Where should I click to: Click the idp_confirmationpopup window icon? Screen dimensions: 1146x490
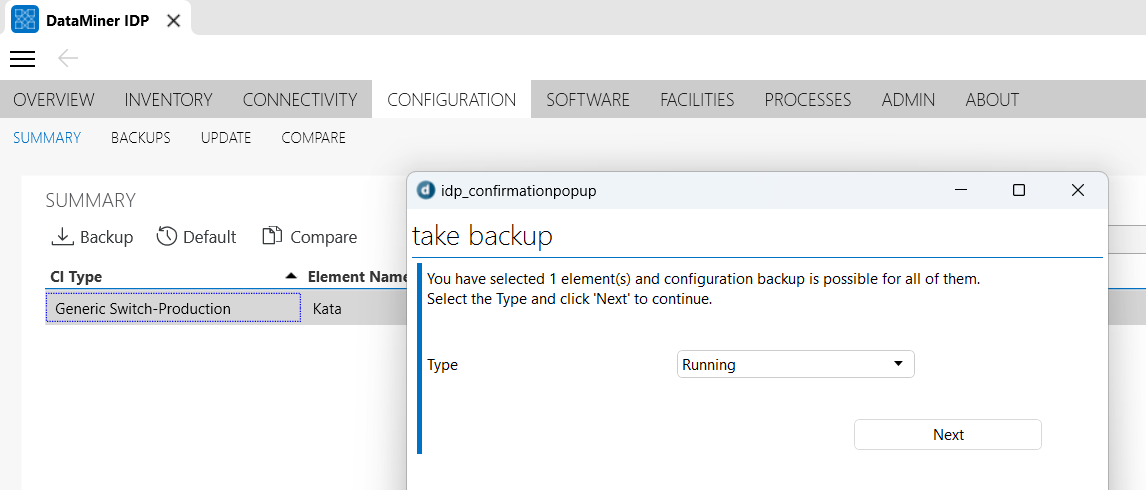426,191
